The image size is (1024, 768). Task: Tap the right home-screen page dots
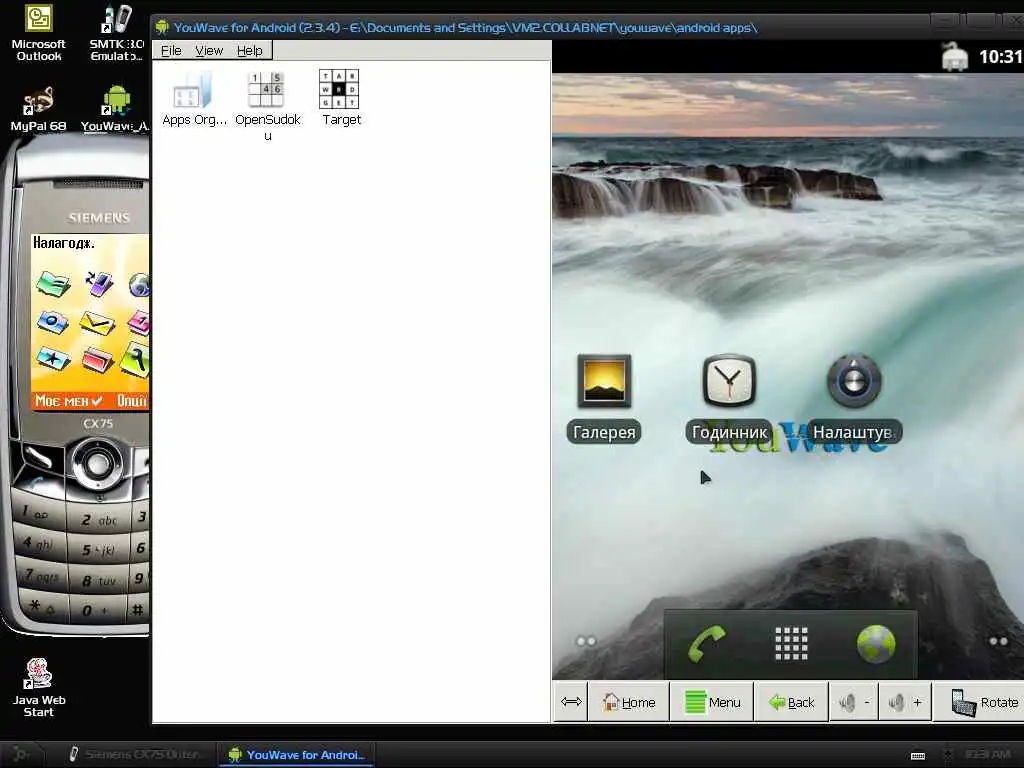(998, 641)
